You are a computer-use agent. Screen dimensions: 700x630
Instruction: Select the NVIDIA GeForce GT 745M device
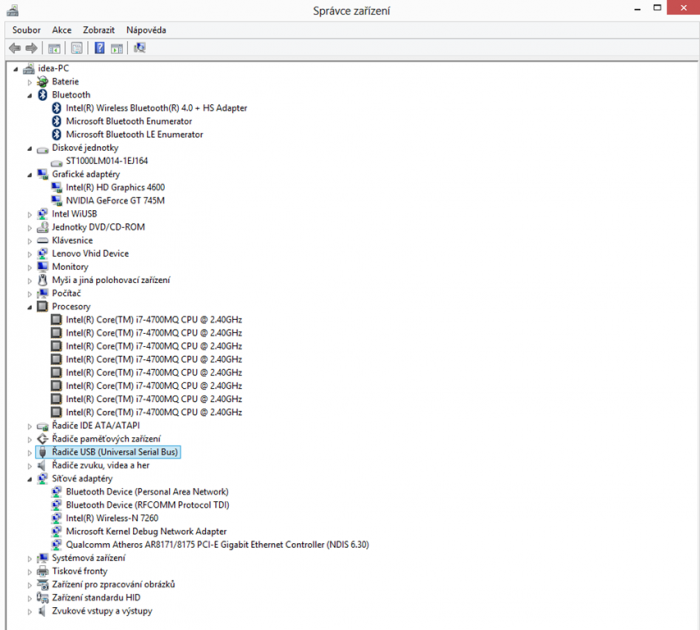tap(115, 200)
